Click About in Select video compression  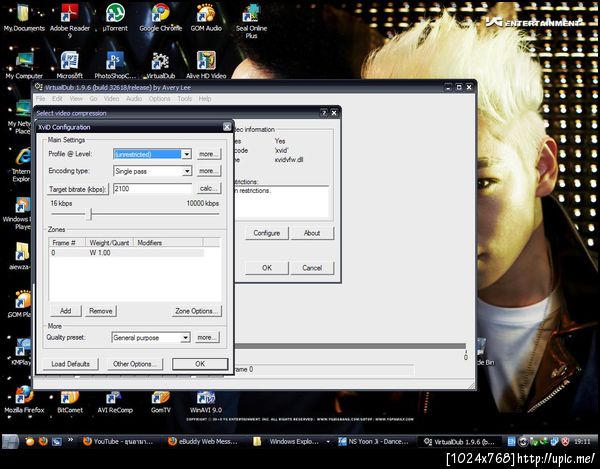(312, 233)
